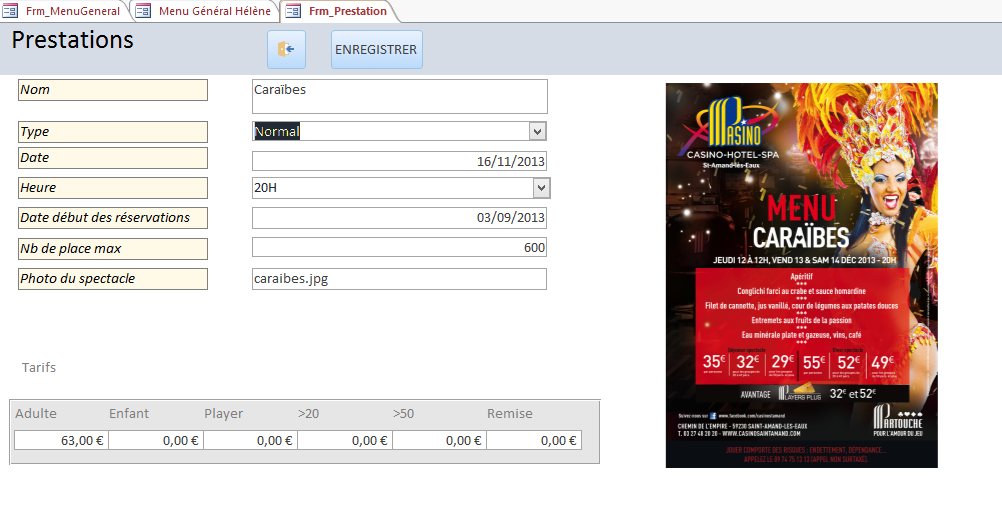
Task: Click the >50 column header
Action: click(x=403, y=413)
